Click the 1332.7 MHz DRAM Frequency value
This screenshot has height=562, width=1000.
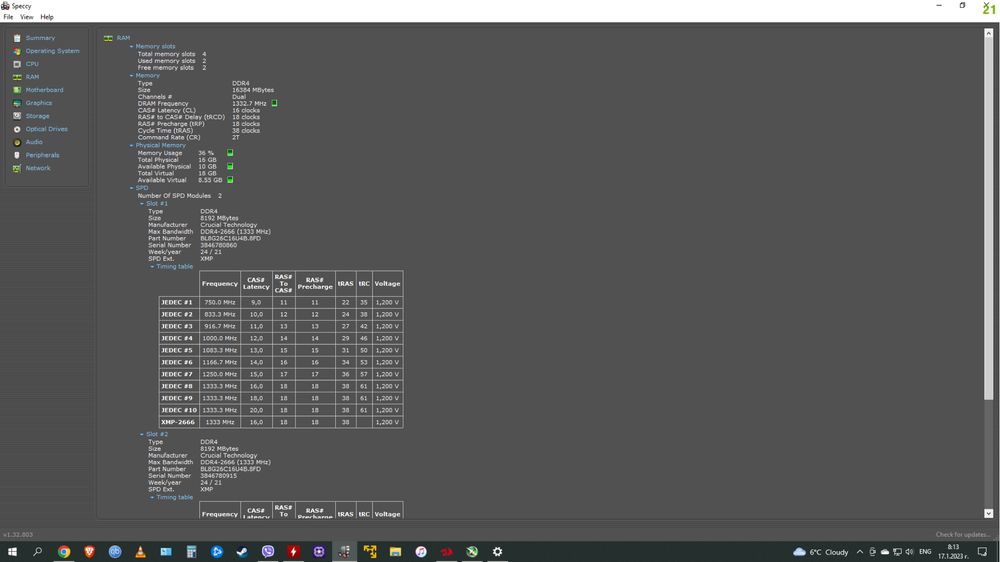click(249, 103)
